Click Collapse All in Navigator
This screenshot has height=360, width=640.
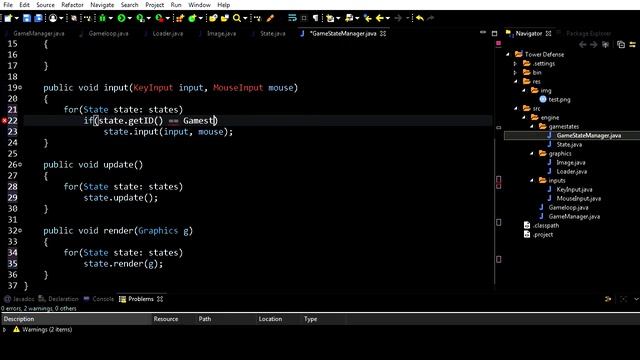(x=621, y=44)
